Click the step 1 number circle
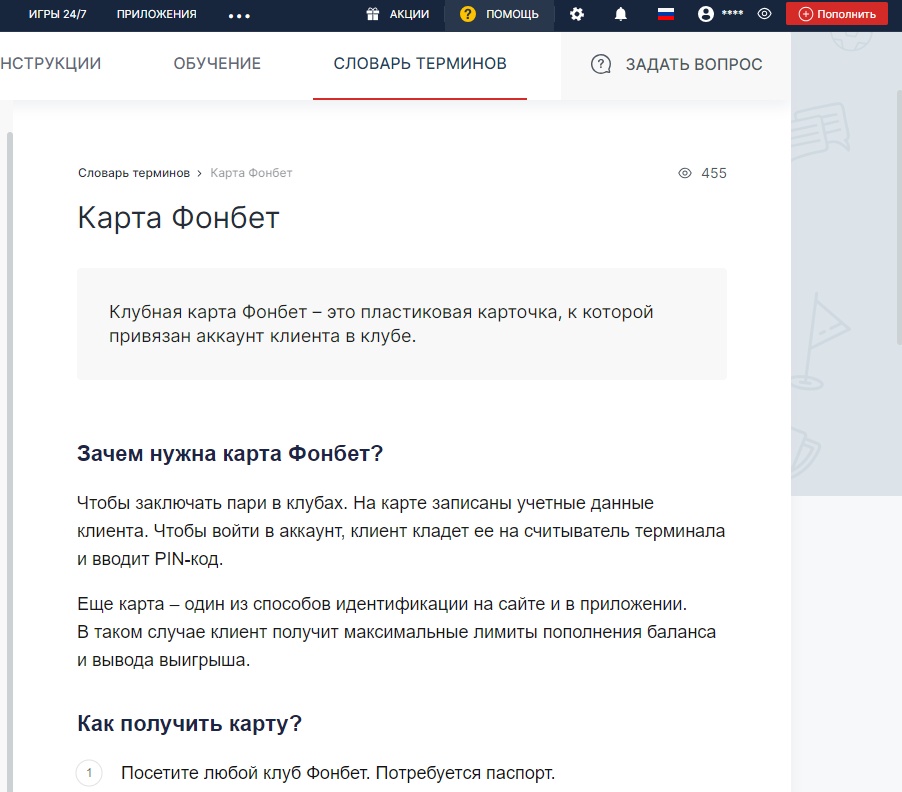 [x=89, y=773]
